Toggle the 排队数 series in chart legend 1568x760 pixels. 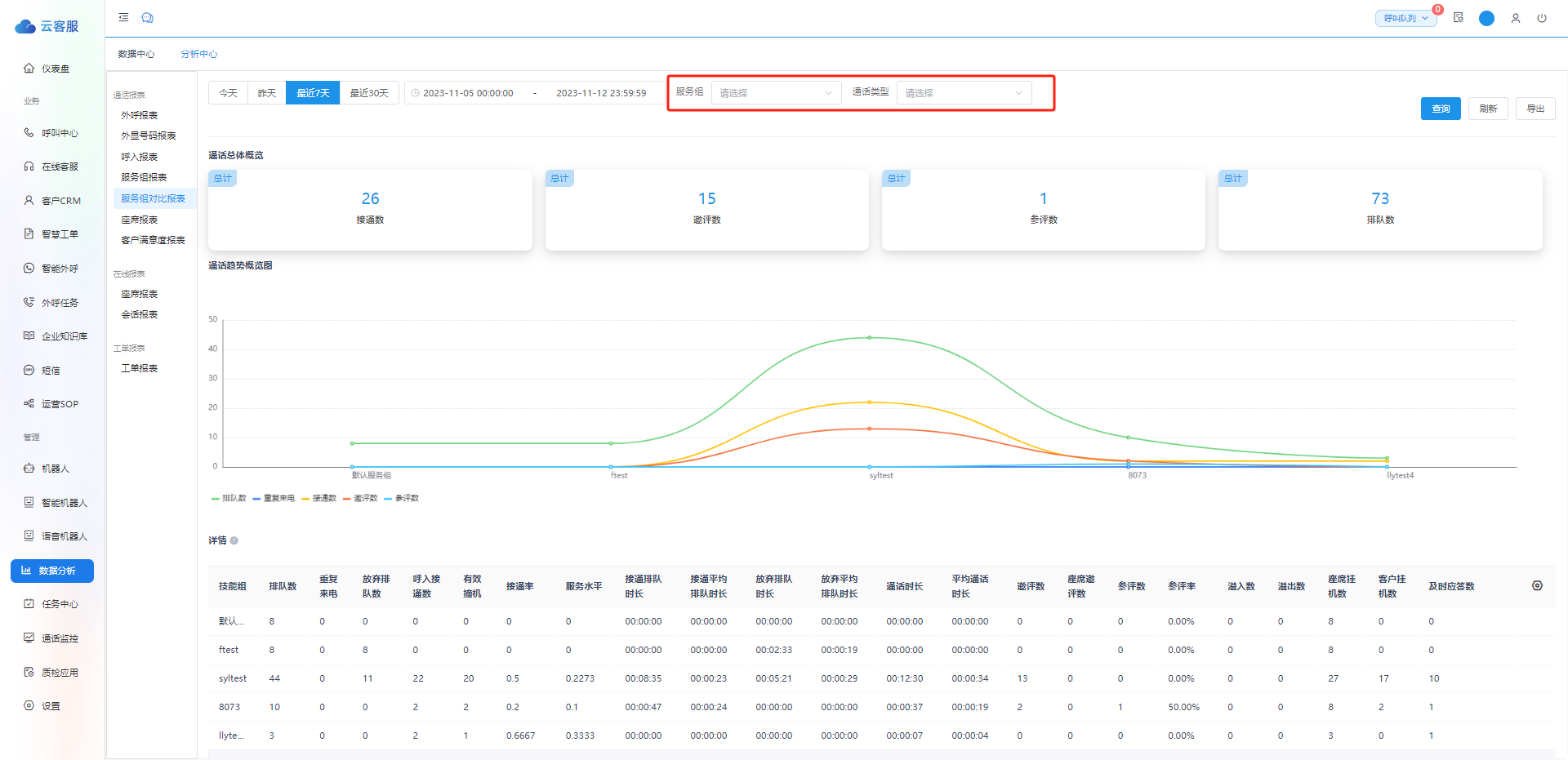click(229, 498)
